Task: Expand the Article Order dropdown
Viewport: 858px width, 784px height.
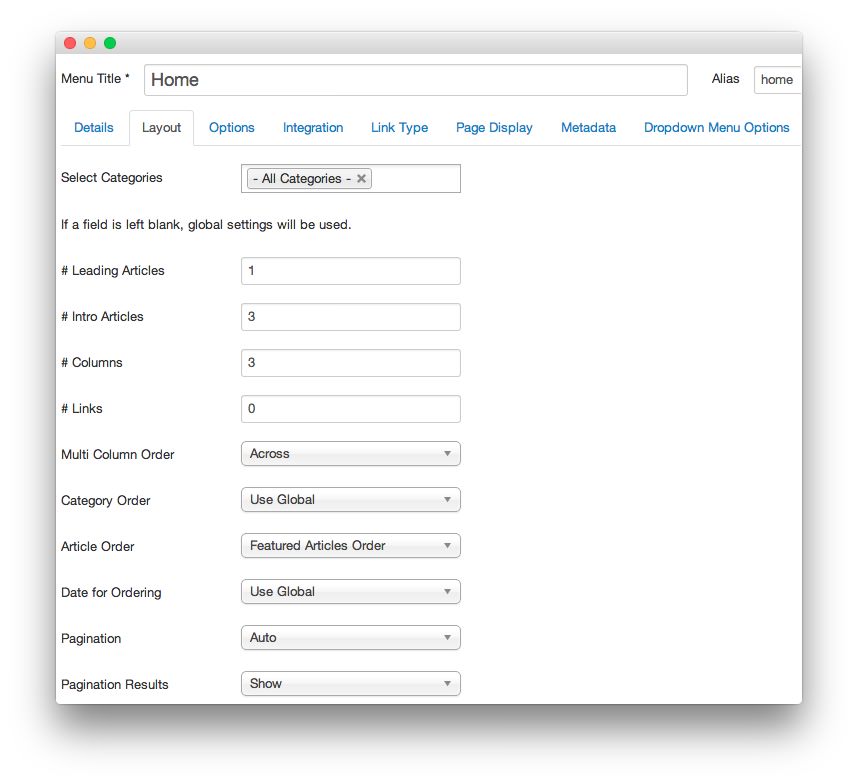Action: click(x=351, y=545)
